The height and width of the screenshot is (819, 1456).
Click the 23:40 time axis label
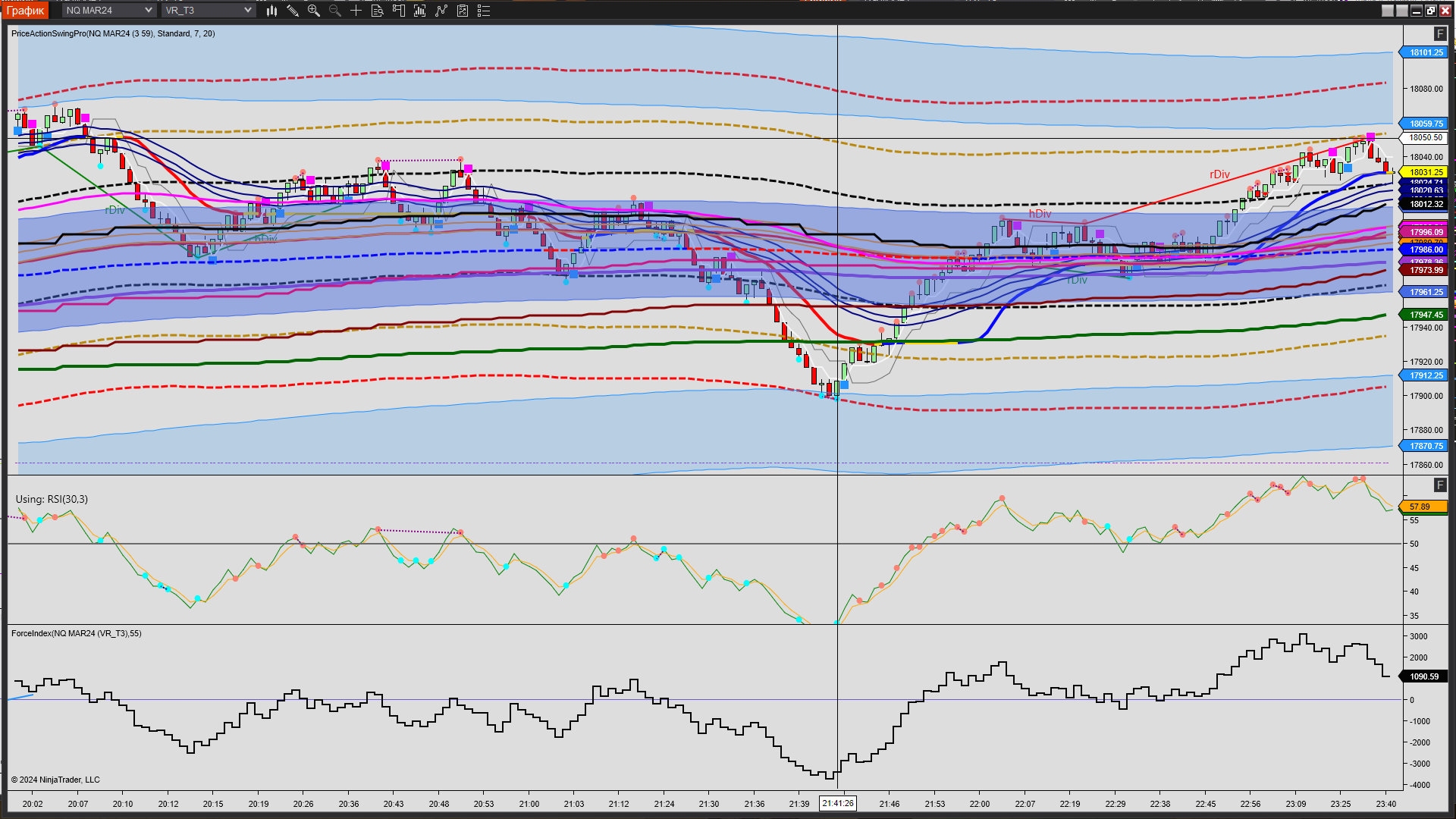1386,804
